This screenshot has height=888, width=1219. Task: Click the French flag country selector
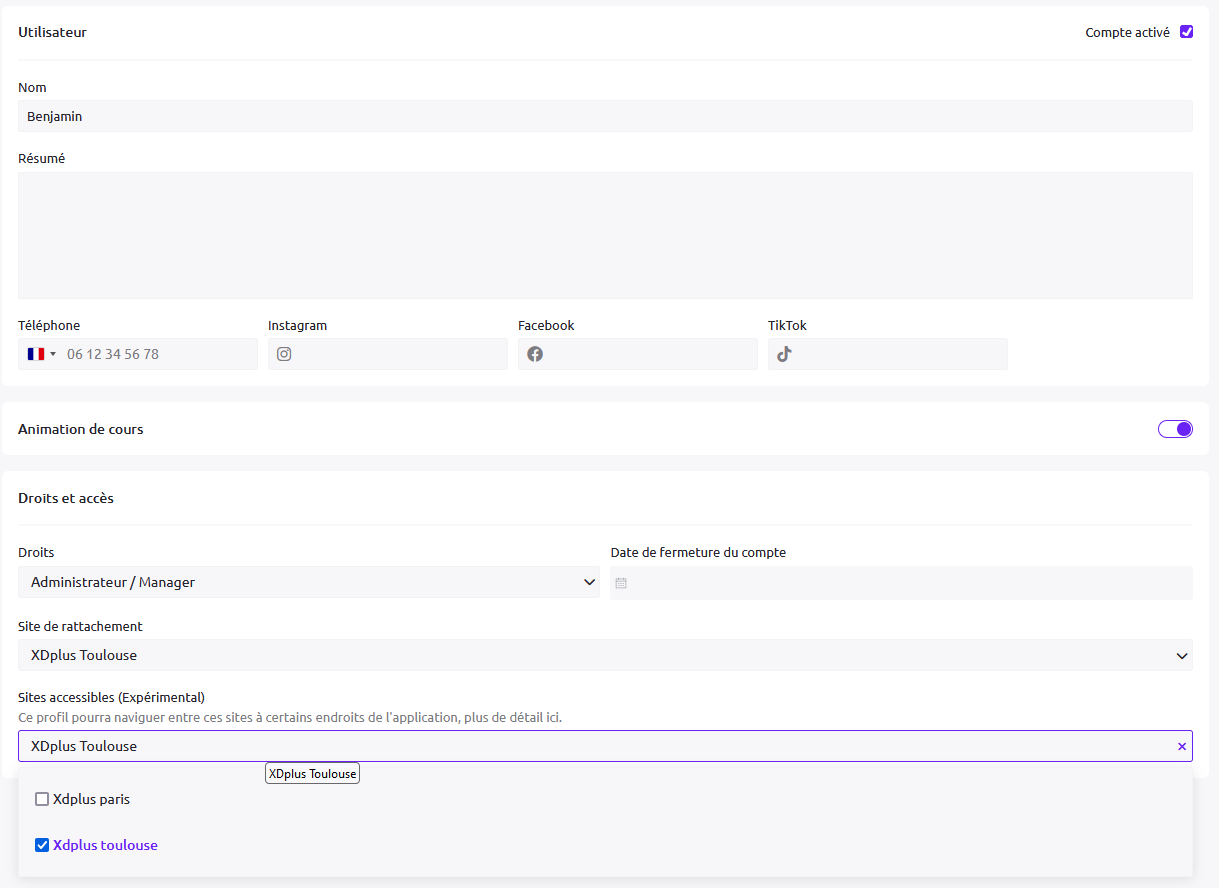(x=41, y=354)
